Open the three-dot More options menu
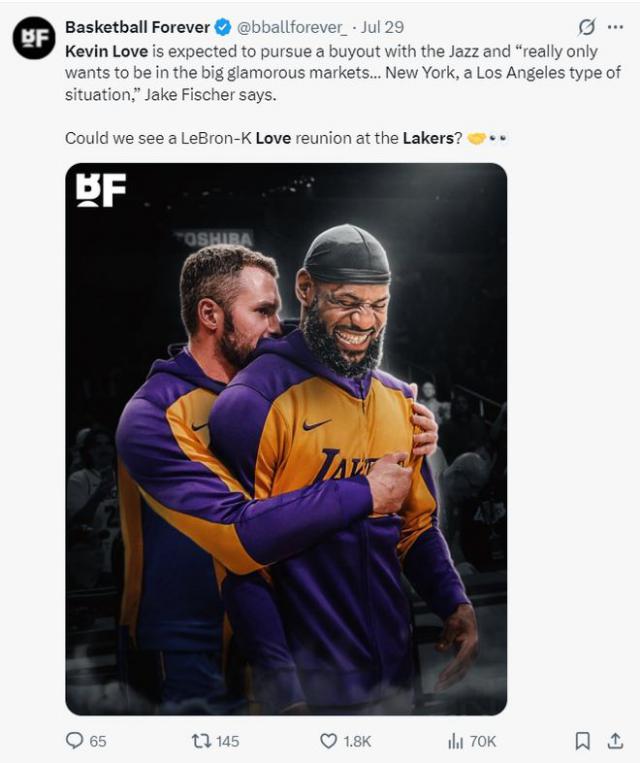The width and height of the screenshot is (640, 763). (x=615, y=27)
